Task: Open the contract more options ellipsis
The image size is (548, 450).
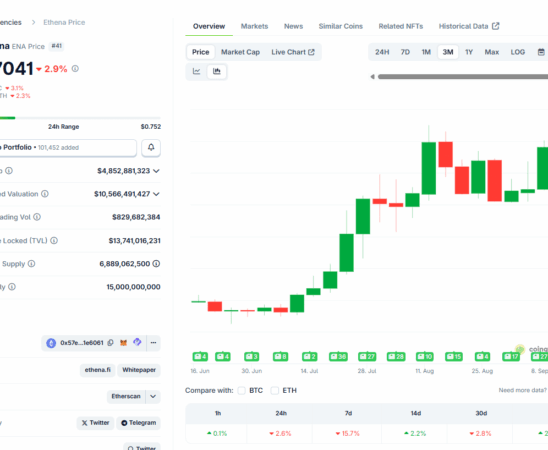Action: [153, 343]
